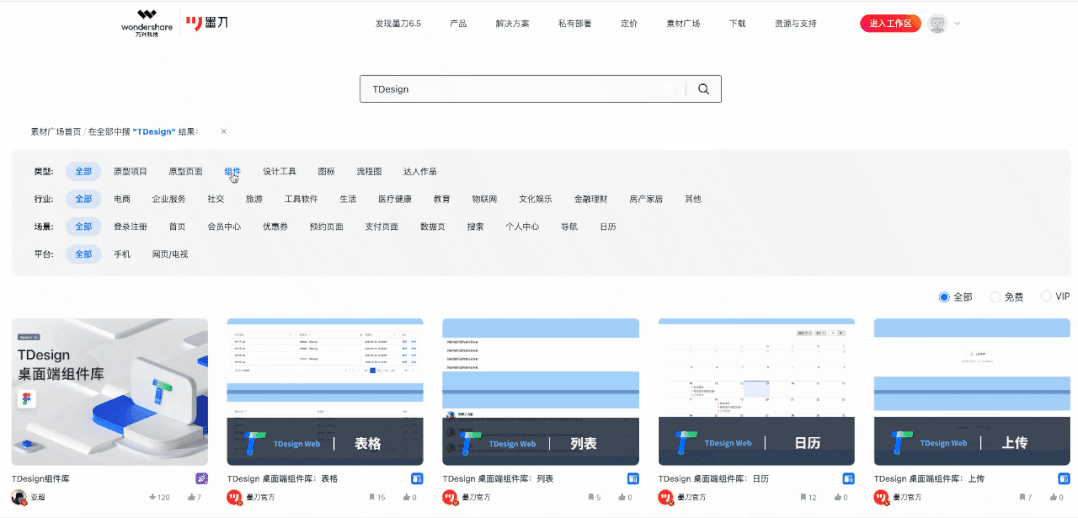This screenshot has height=518, width=1078.
Task: Click 墨刀官方 avatar under 日历 card
Action: pos(666,497)
